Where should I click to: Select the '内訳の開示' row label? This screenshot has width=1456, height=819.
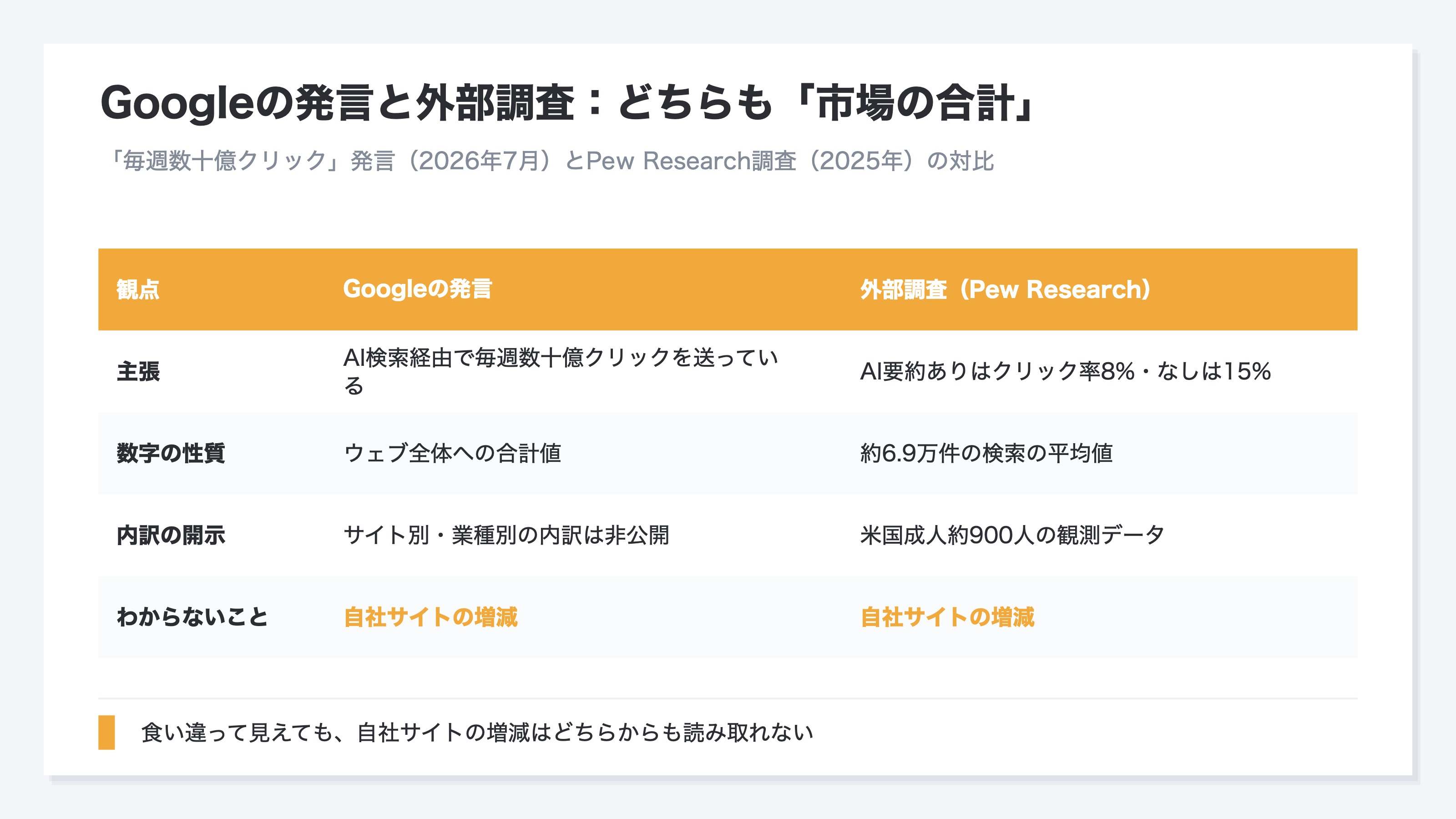(x=171, y=535)
